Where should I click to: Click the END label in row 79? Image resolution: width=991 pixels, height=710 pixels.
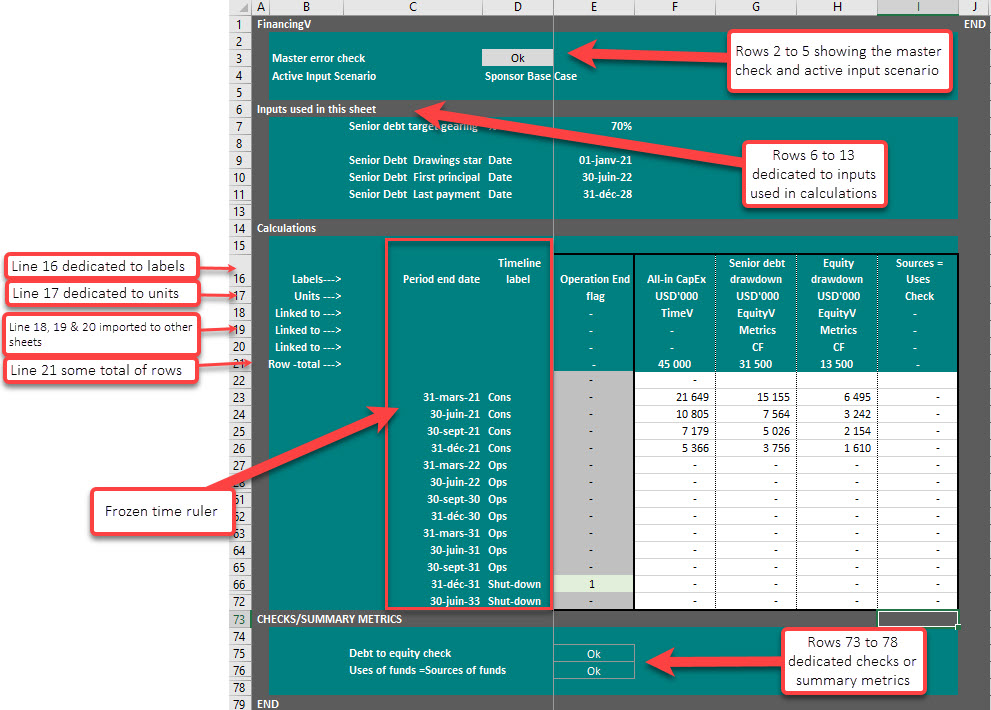[x=267, y=704]
